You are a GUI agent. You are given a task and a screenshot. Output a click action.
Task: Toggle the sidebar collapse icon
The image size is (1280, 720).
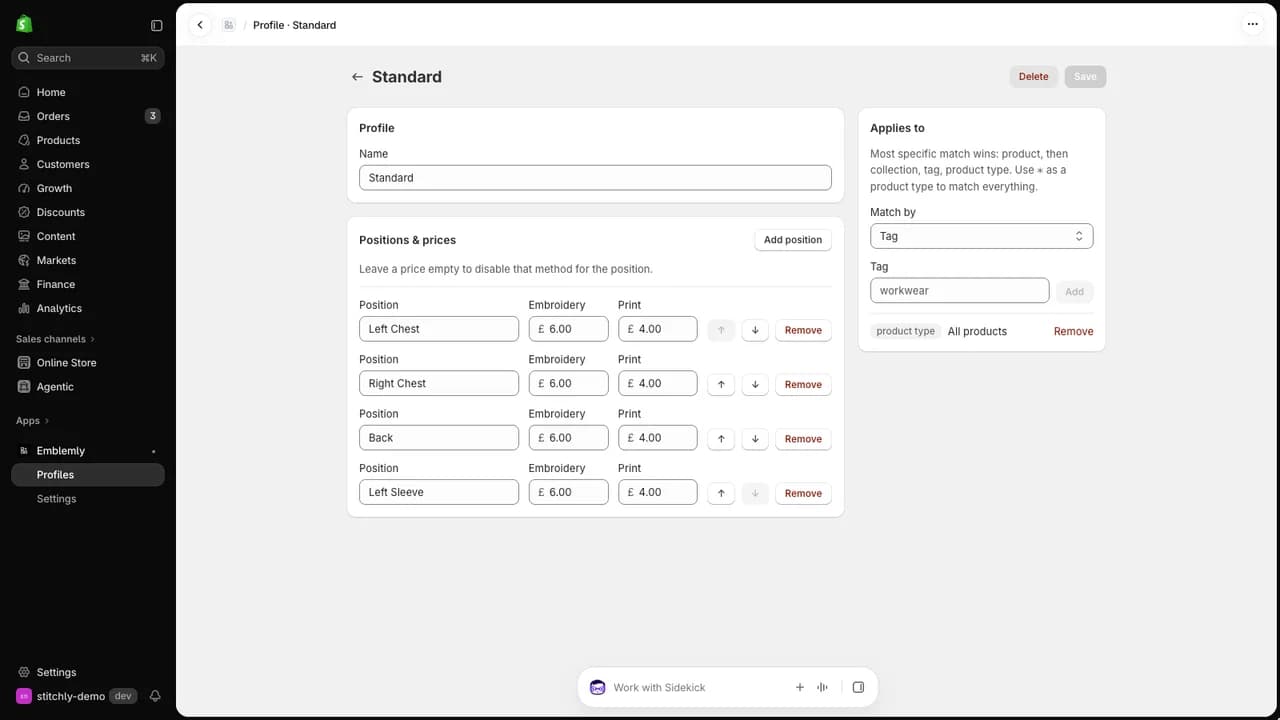(x=156, y=25)
